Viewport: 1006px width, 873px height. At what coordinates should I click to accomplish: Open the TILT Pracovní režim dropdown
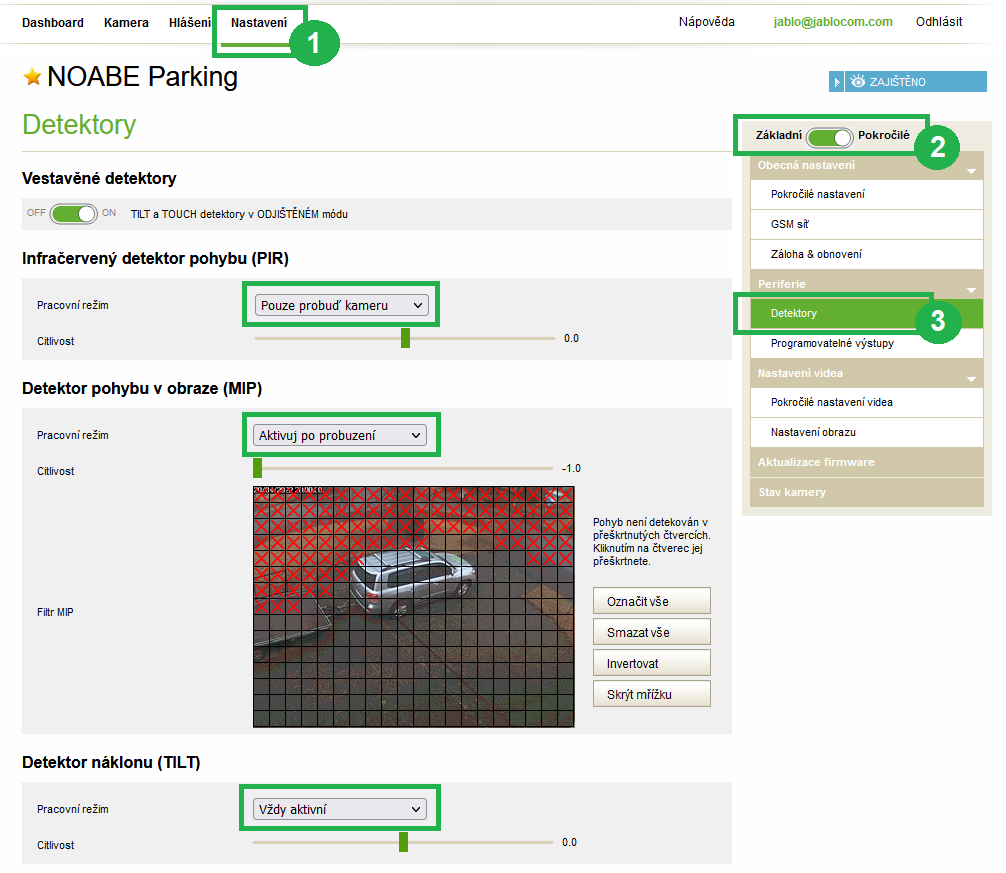point(339,809)
